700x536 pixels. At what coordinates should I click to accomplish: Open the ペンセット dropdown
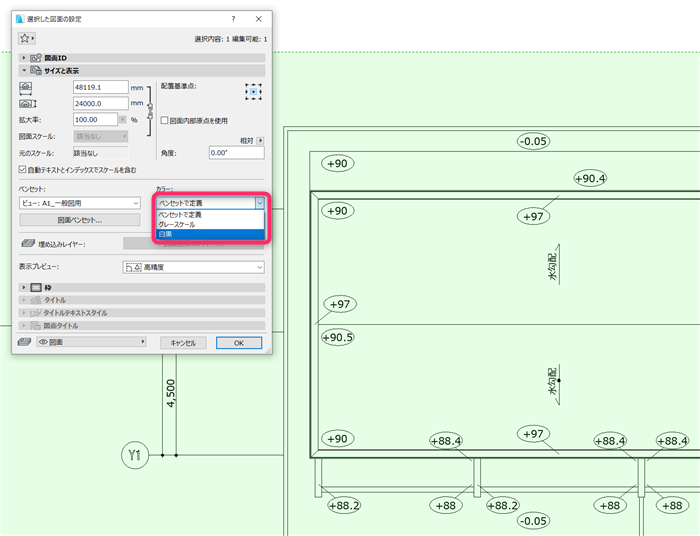click(x=80, y=203)
